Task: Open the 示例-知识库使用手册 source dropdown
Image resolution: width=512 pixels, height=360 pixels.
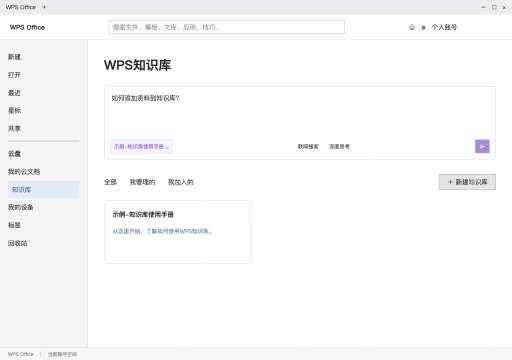Action: pos(141,147)
